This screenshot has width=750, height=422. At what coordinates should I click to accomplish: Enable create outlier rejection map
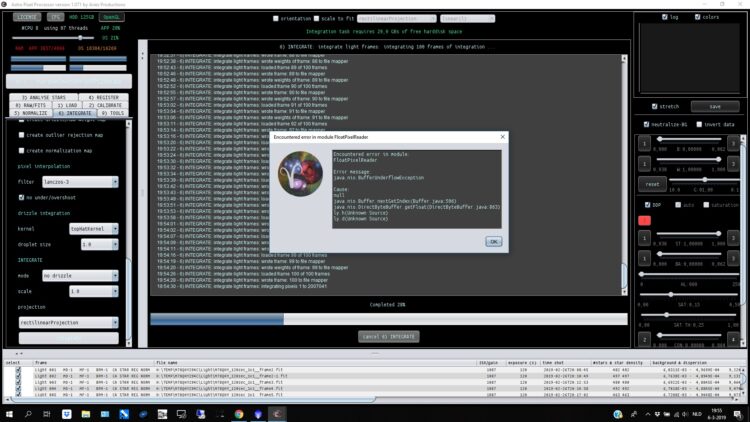click(22, 135)
